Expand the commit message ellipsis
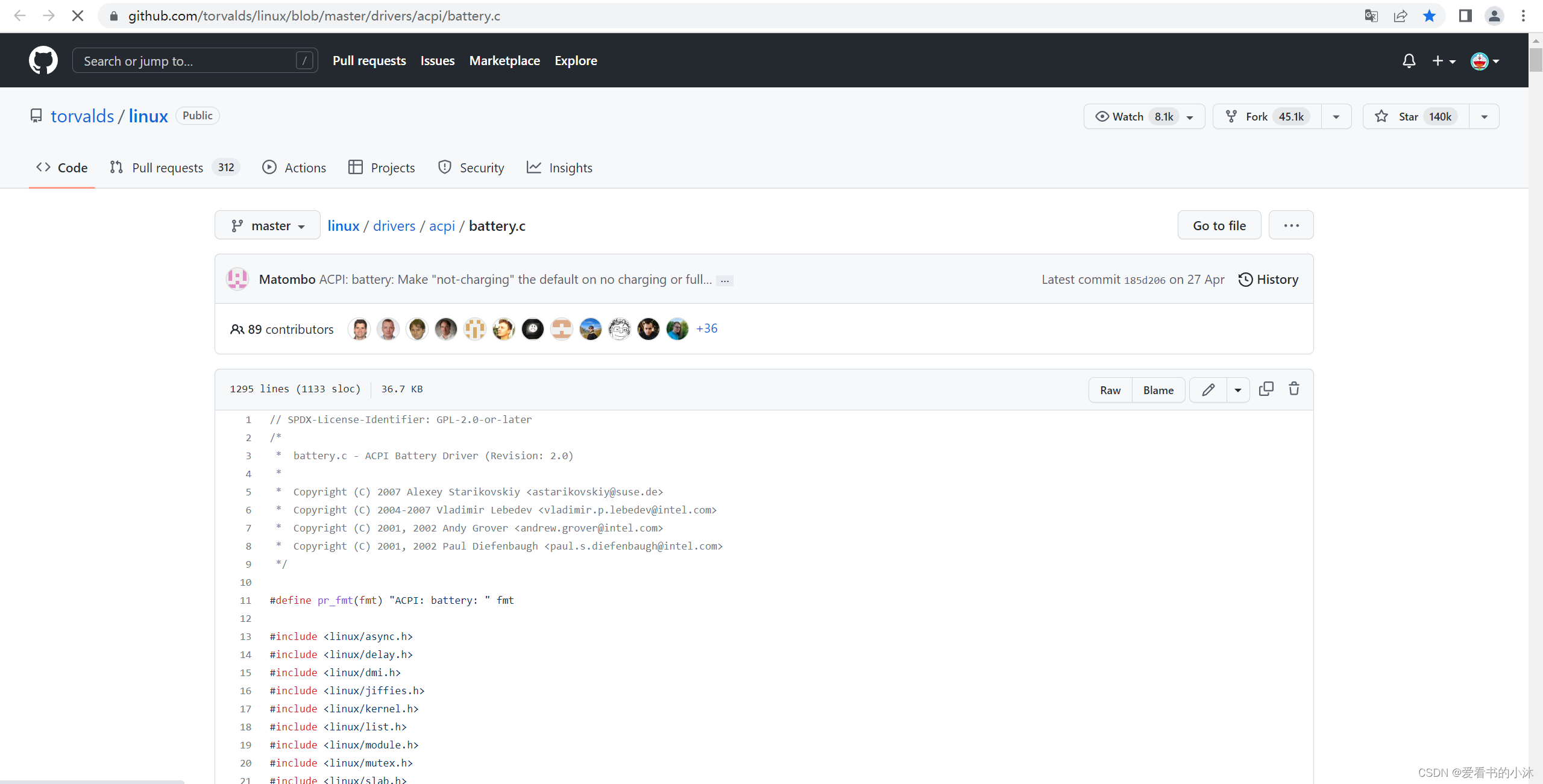The height and width of the screenshot is (784, 1543). coord(724,280)
